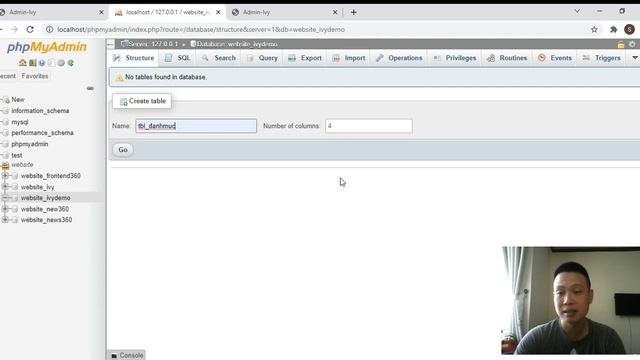Open the Privileges tab
The height and width of the screenshot is (360, 640).
pyautogui.click(x=455, y=58)
